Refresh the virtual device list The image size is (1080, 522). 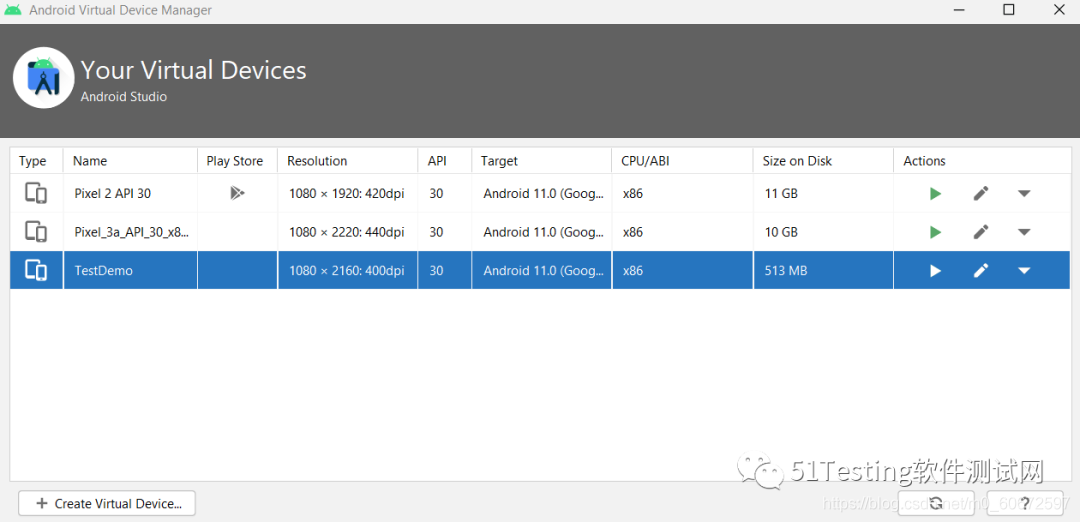[935, 503]
